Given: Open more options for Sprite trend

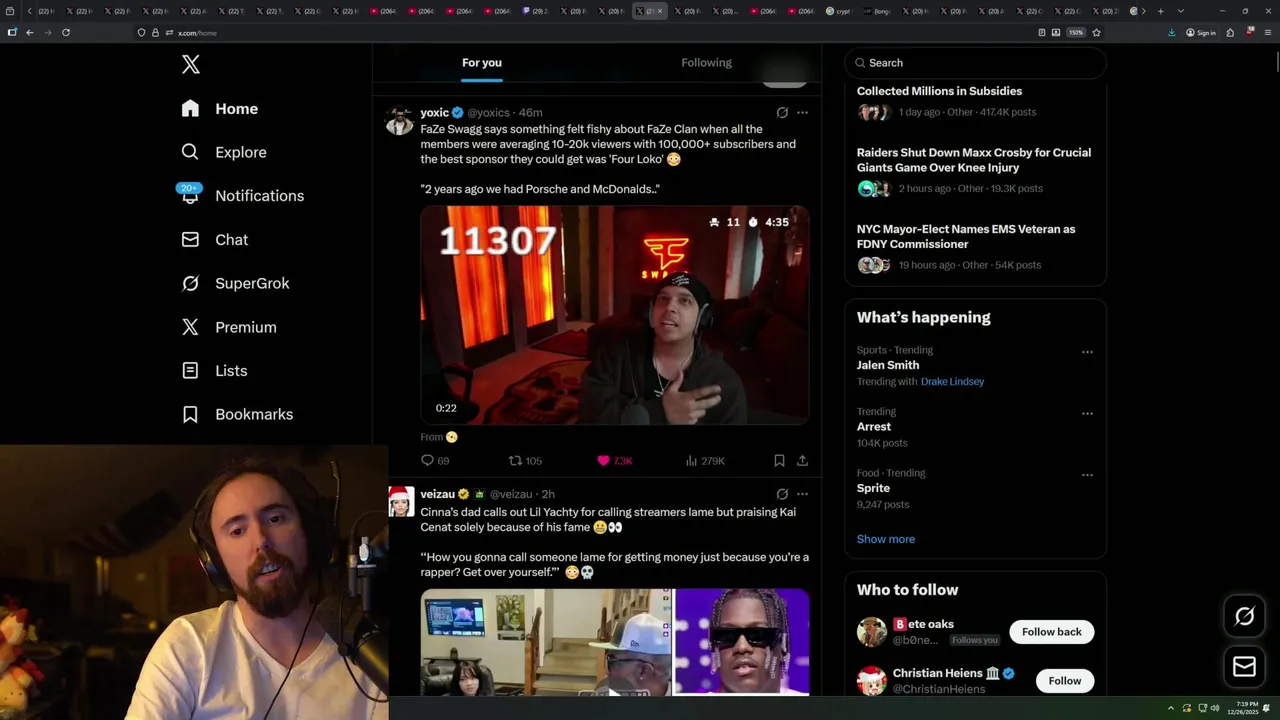Looking at the screenshot, I should [x=1087, y=475].
